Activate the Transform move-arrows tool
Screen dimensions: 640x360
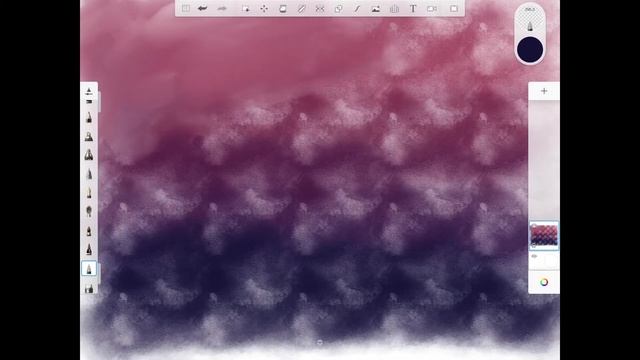[x=264, y=9]
